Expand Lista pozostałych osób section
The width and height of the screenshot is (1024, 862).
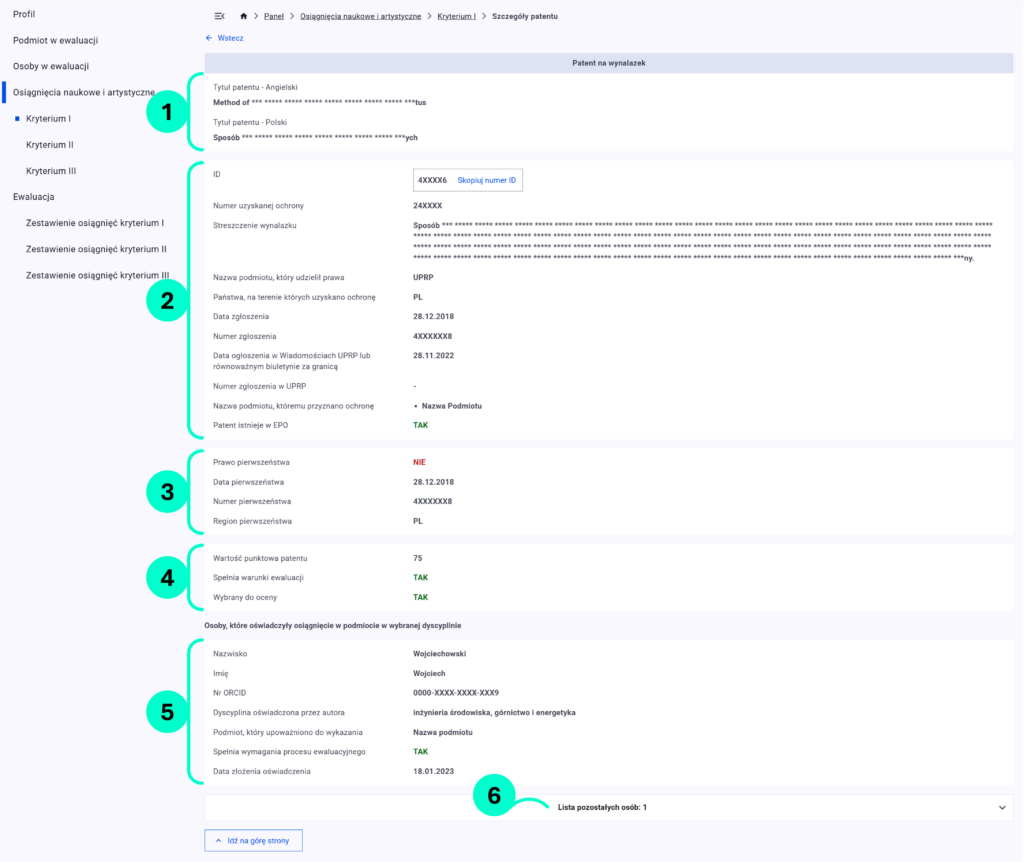[602, 806]
